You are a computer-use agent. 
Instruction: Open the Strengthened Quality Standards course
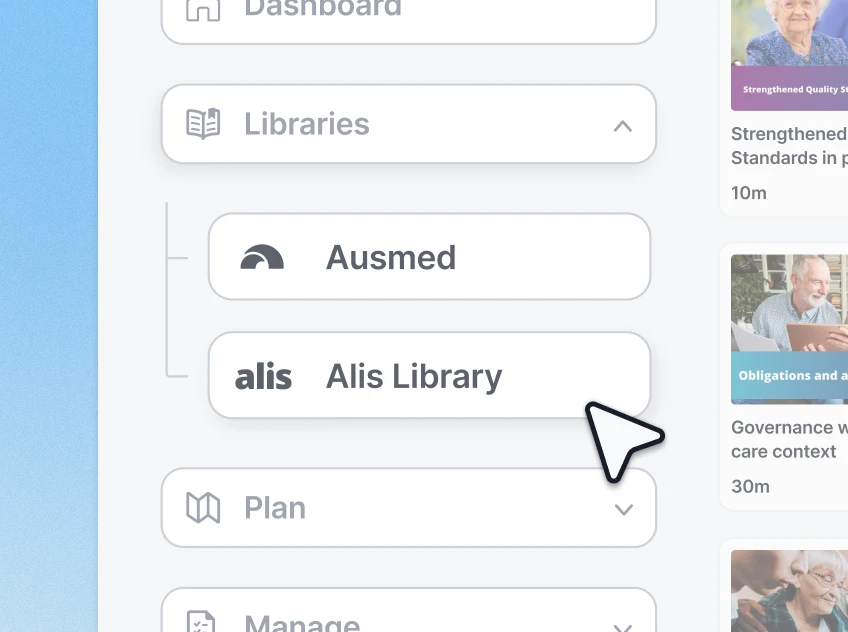pos(789,146)
